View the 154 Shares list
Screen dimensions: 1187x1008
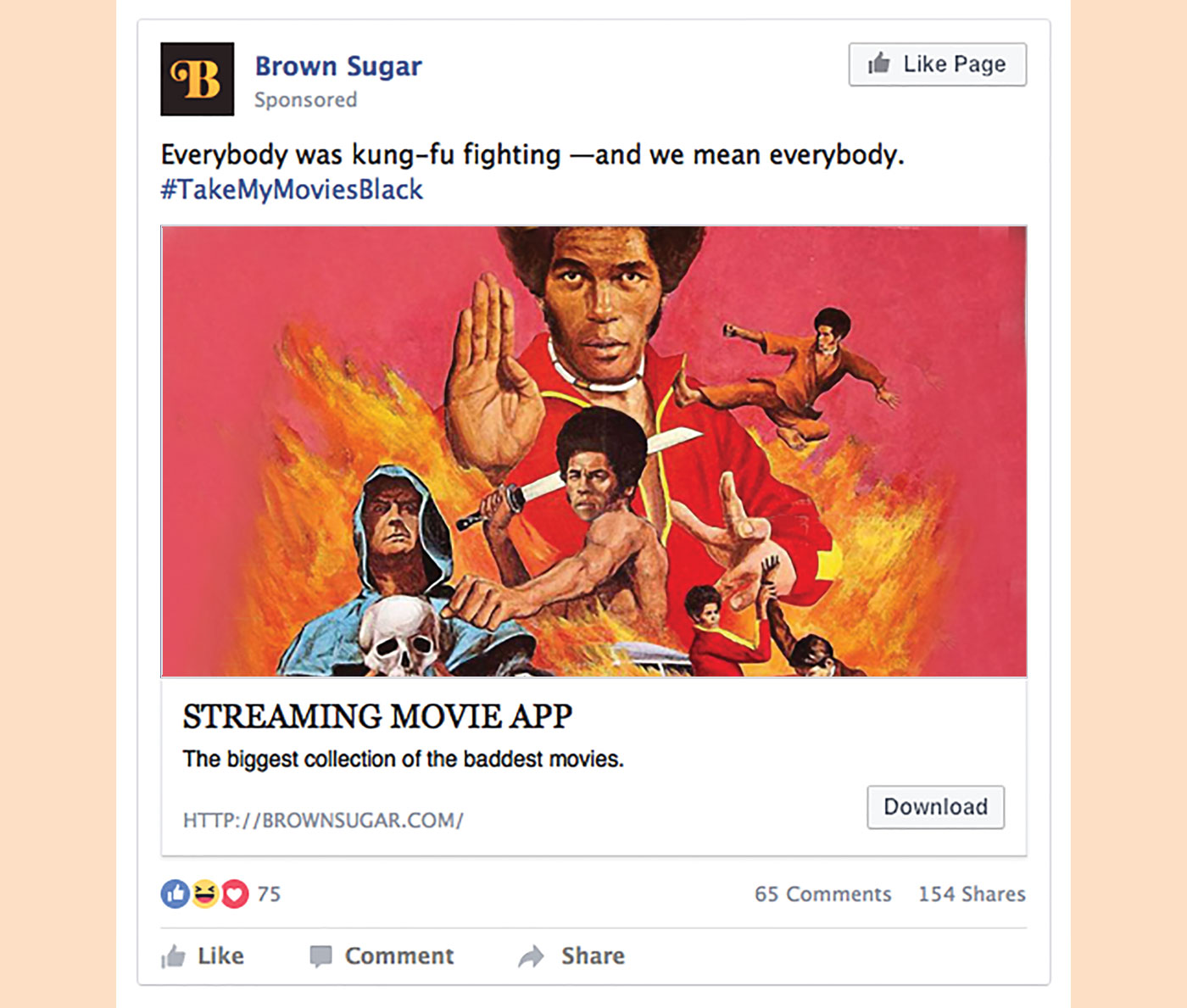click(x=972, y=894)
